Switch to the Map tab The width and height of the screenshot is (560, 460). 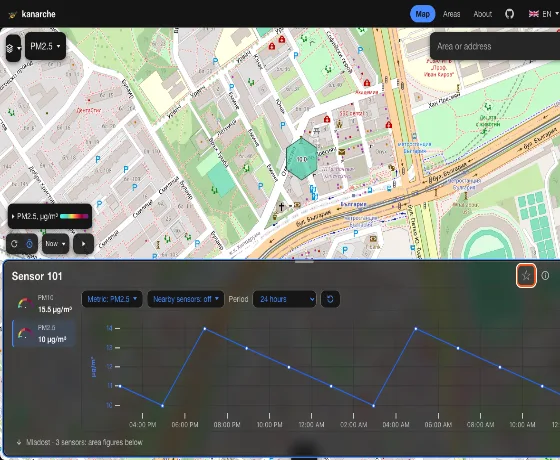(x=422, y=14)
